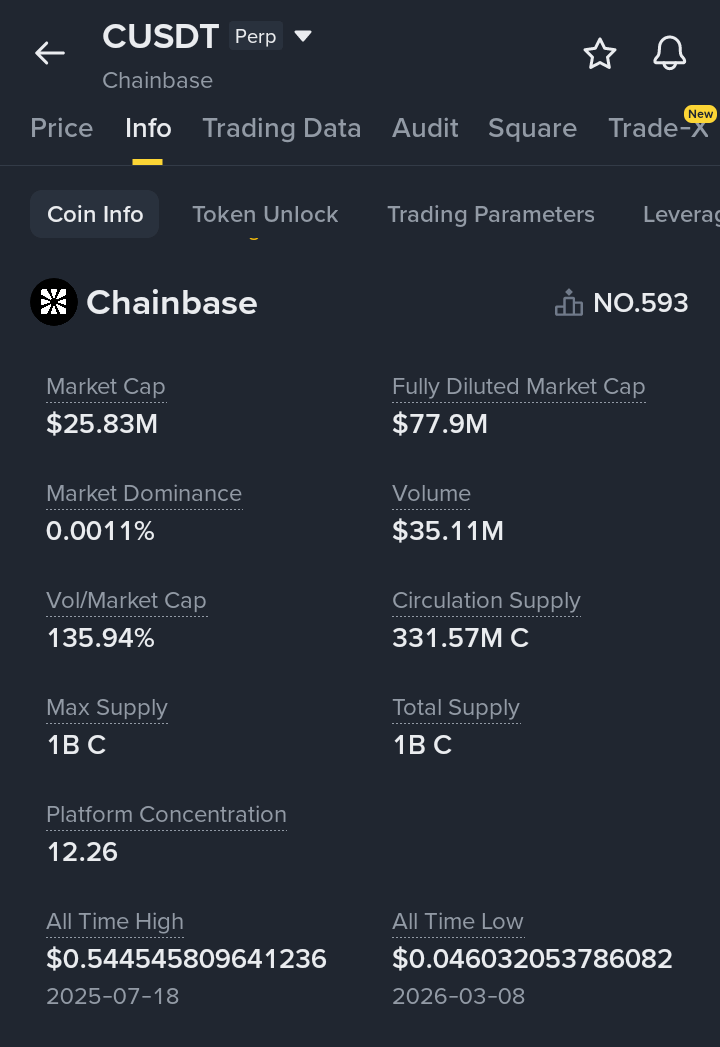Select the Coin Info sub-tab
720x1047 pixels.
click(x=95, y=214)
